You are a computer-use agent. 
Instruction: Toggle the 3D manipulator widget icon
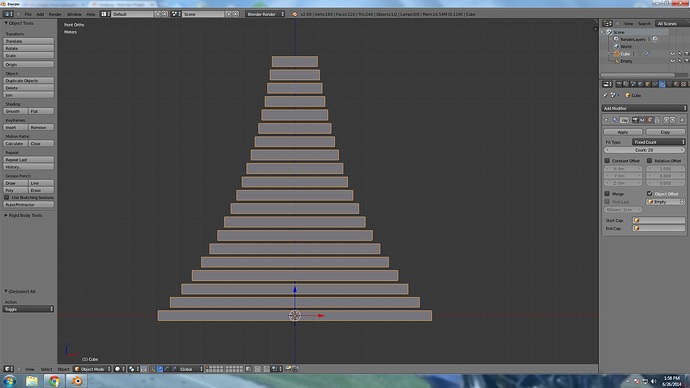pyautogui.click(x=152, y=369)
